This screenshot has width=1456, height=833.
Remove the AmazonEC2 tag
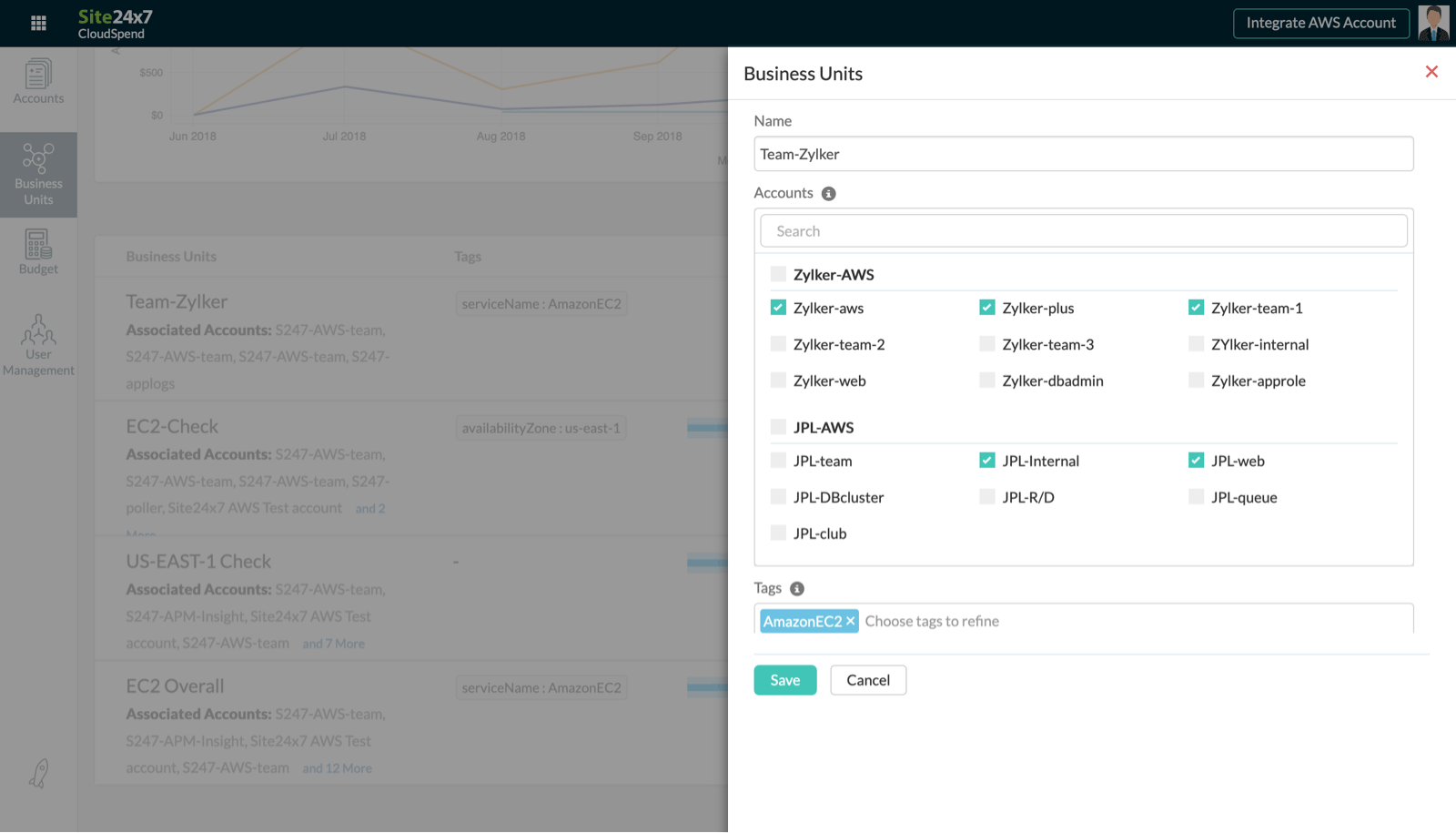point(850,621)
